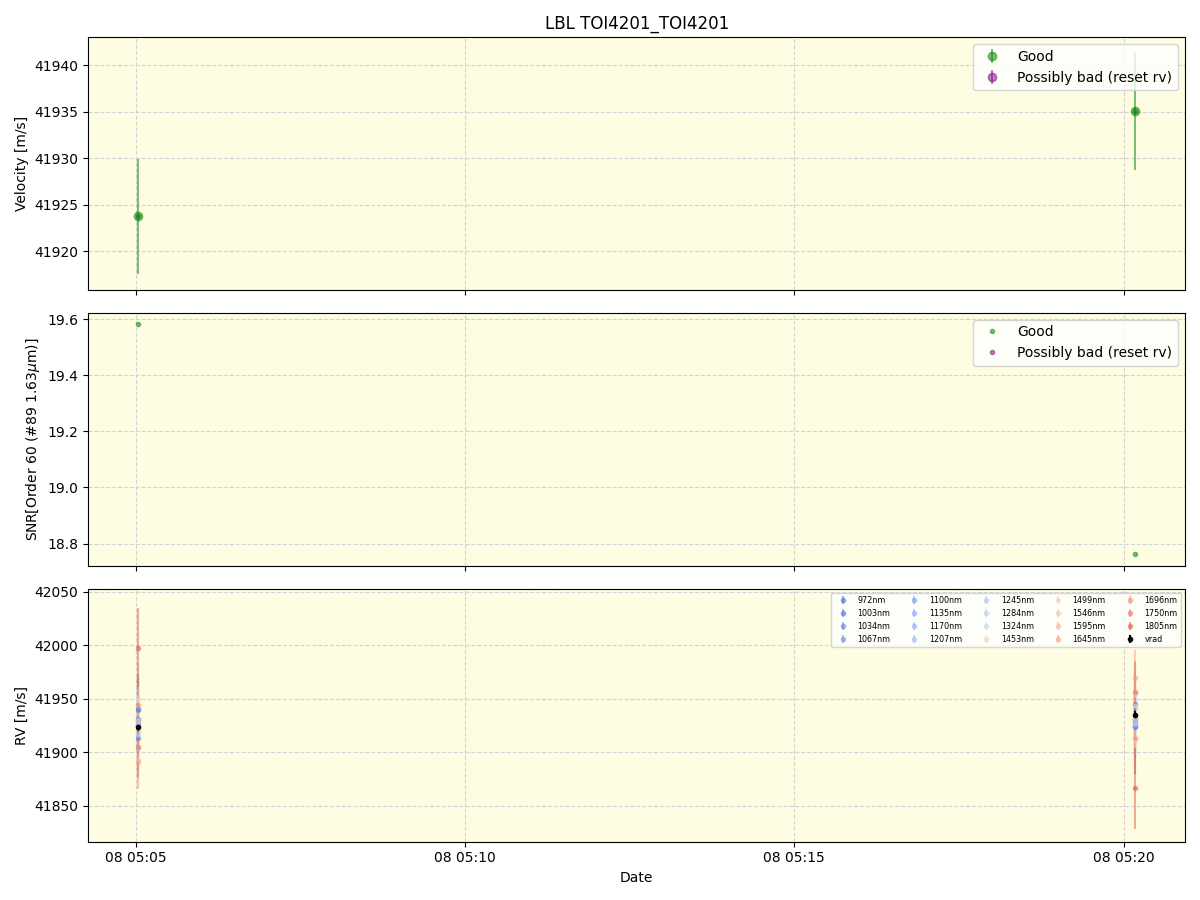Image resolution: width=1200 pixels, height=900 pixels.
Task: Click the green Good marker in SNR legend
Action: (x=992, y=332)
